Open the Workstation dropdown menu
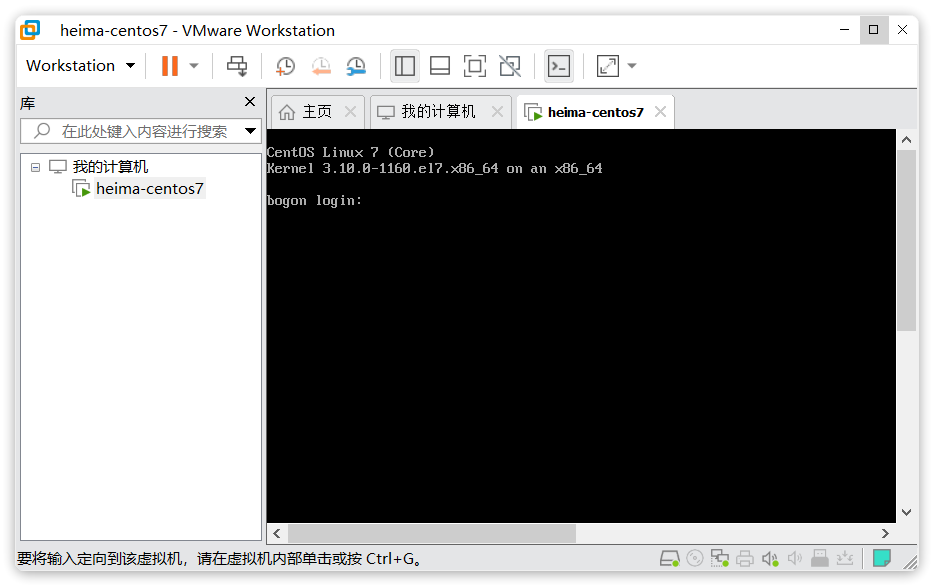 click(x=81, y=66)
